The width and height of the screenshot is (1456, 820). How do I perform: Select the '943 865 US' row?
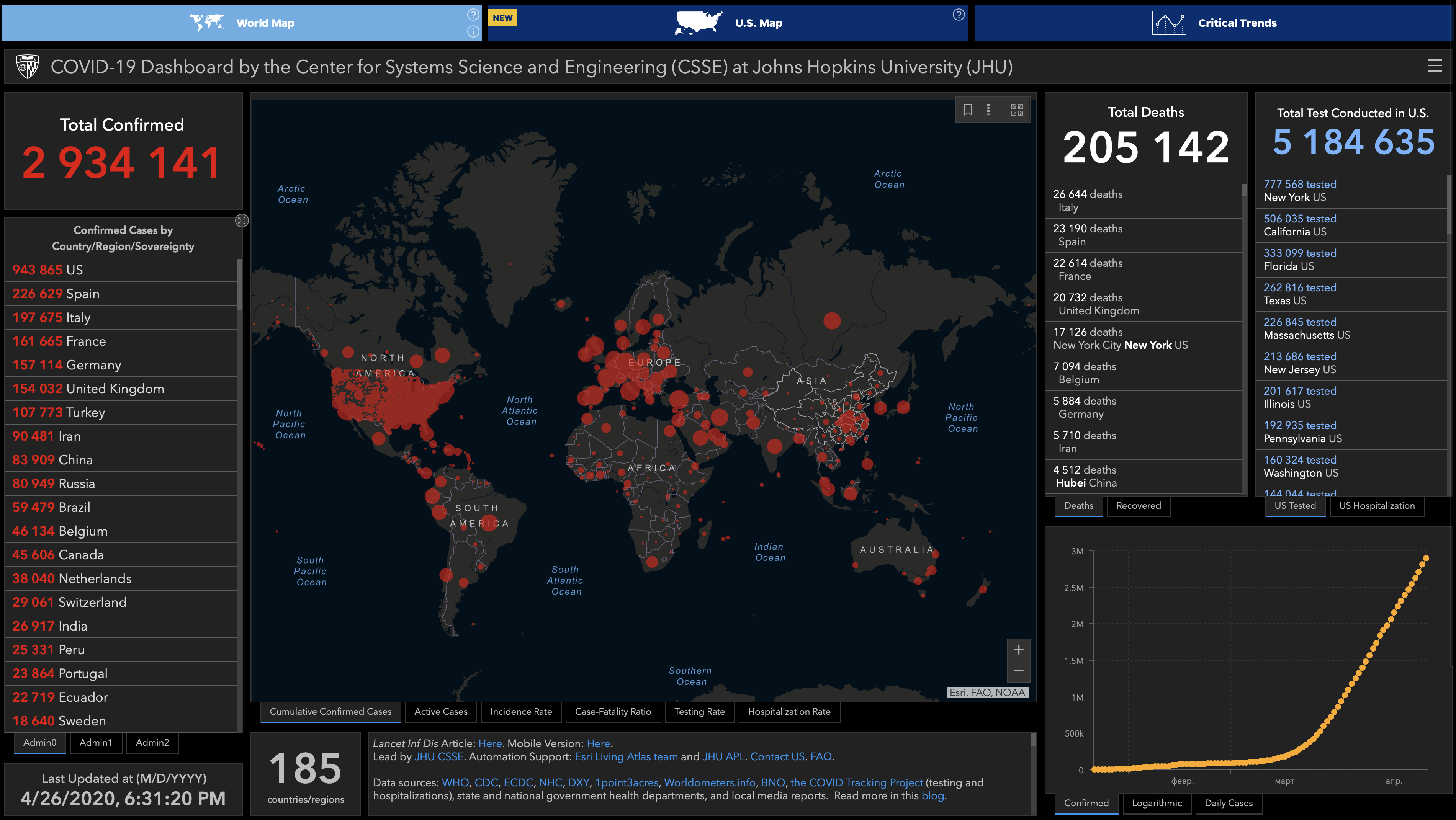pos(120,270)
